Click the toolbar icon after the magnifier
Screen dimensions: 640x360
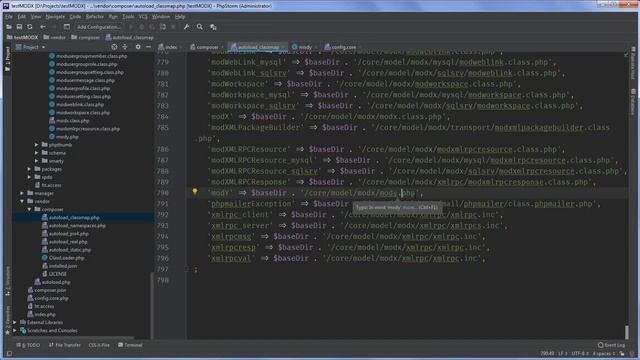213,27
